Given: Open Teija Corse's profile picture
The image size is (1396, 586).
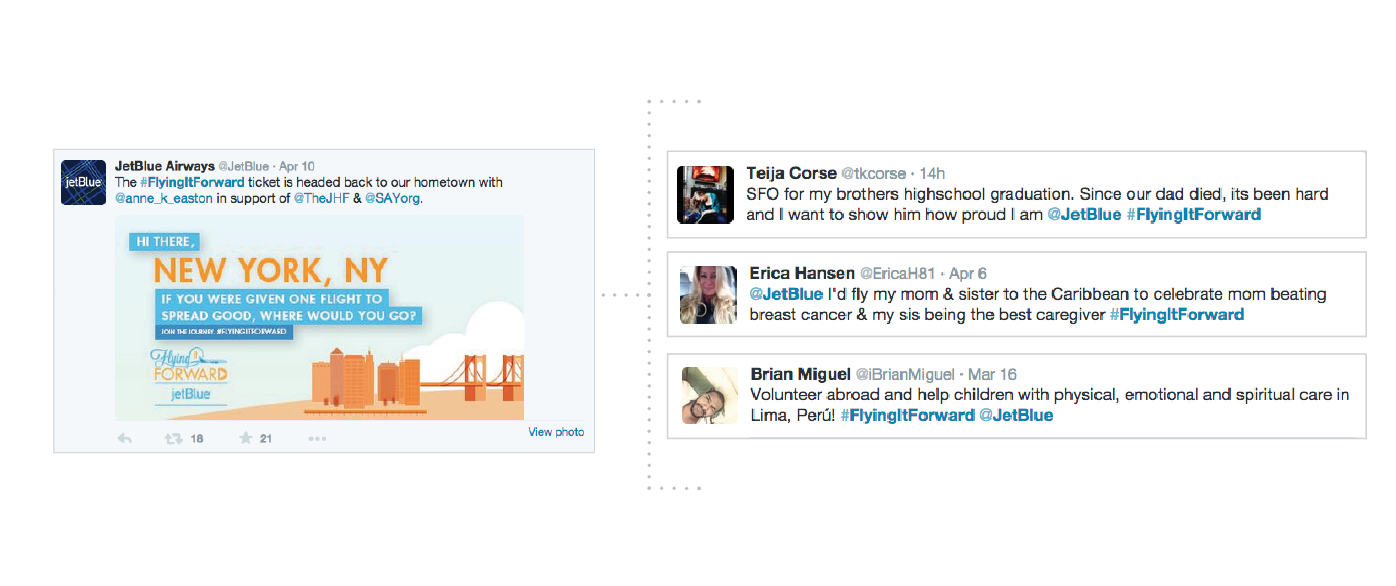Looking at the screenshot, I should (706, 194).
